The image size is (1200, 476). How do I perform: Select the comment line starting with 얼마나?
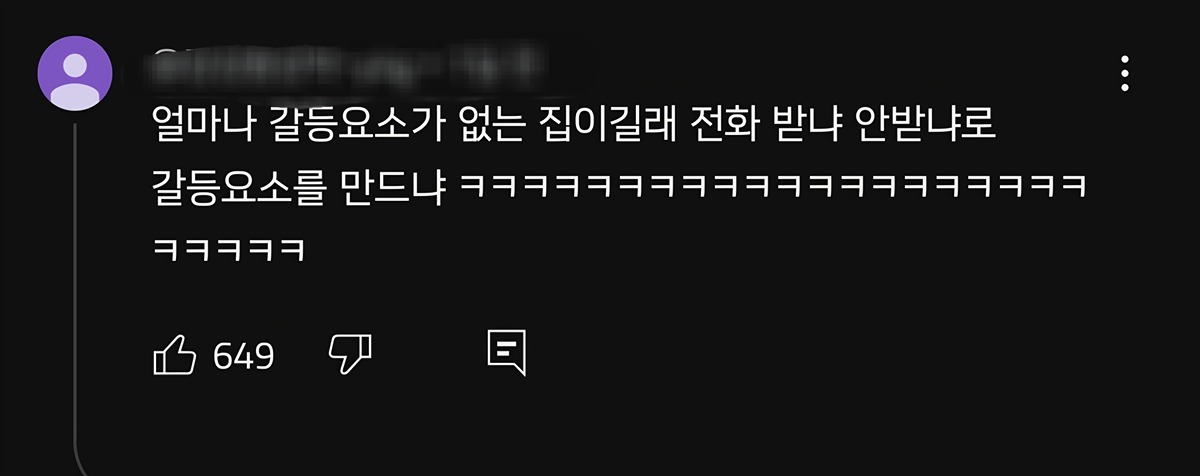tap(575, 128)
